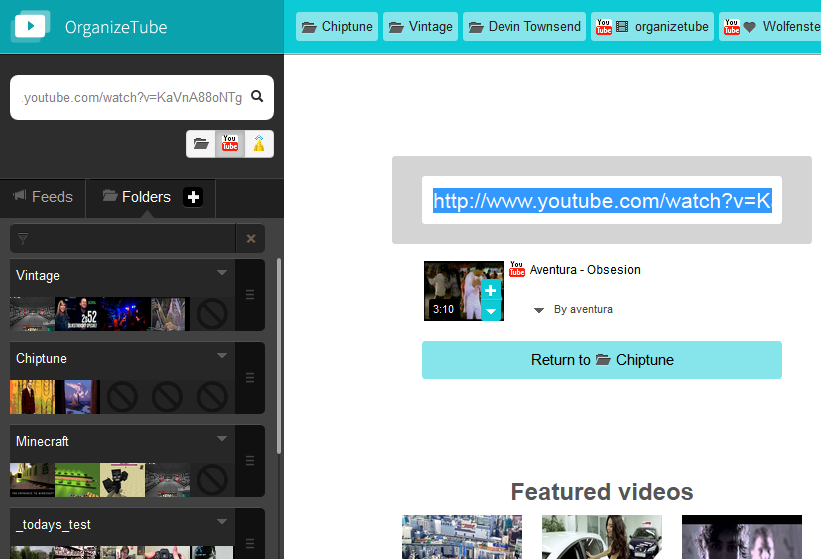The height and width of the screenshot is (559, 821).
Task: Click second thumbnail in Chiptune folder
Action: (77, 397)
